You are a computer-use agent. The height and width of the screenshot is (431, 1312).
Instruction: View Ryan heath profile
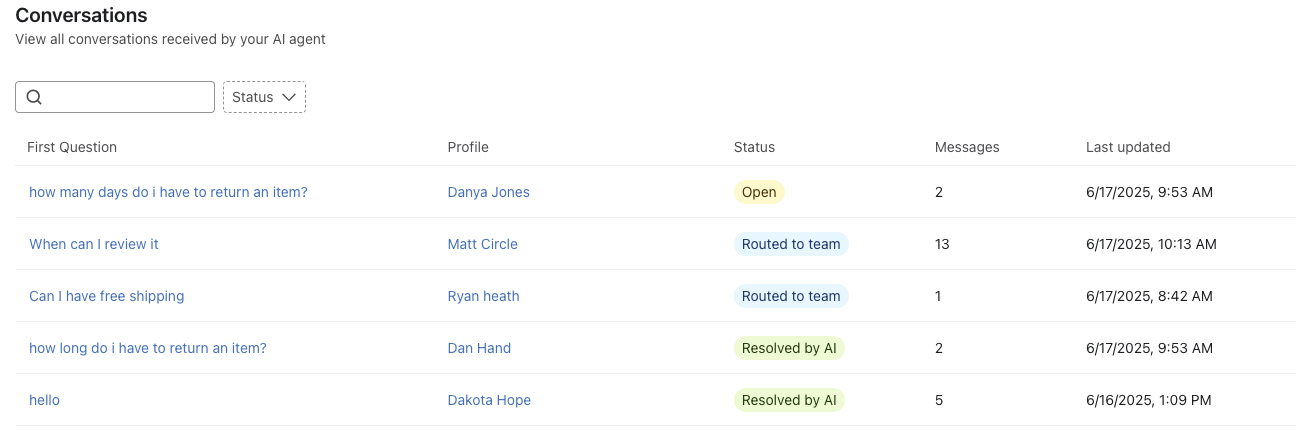(484, 296)
